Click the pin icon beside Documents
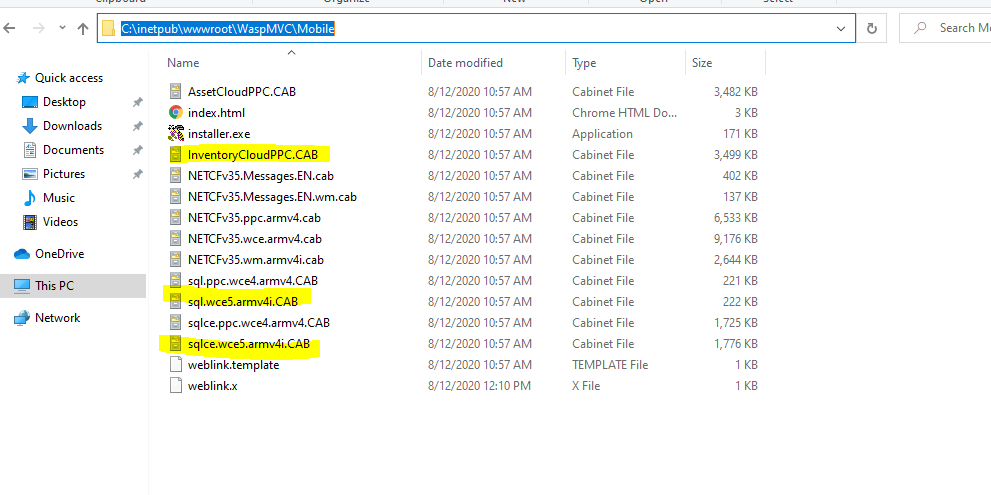Viewport: 991px width, 495px height. (137, 150)
